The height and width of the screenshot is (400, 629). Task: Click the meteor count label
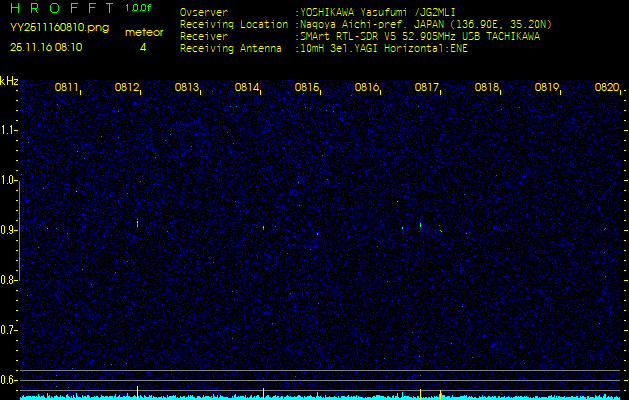143,33
